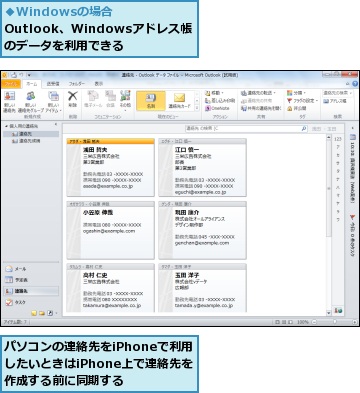Click the zoom in plus button
This screenshot has width=360, height=393.
pyautogui.click(x=354, y=322)
